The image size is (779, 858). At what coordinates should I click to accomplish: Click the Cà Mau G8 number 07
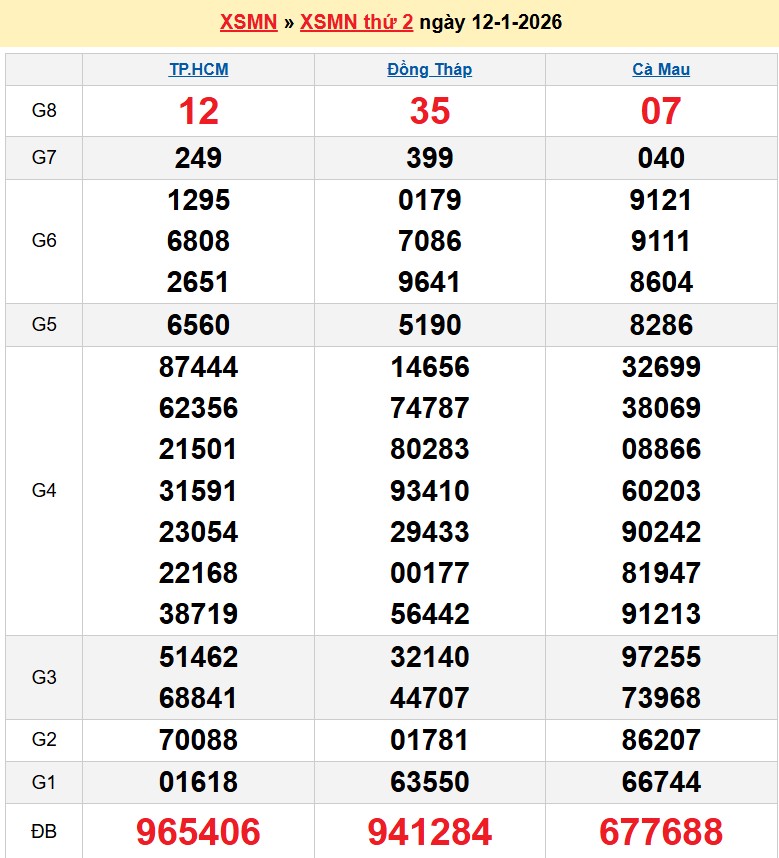pyautogui.click(x=661, y=111)
